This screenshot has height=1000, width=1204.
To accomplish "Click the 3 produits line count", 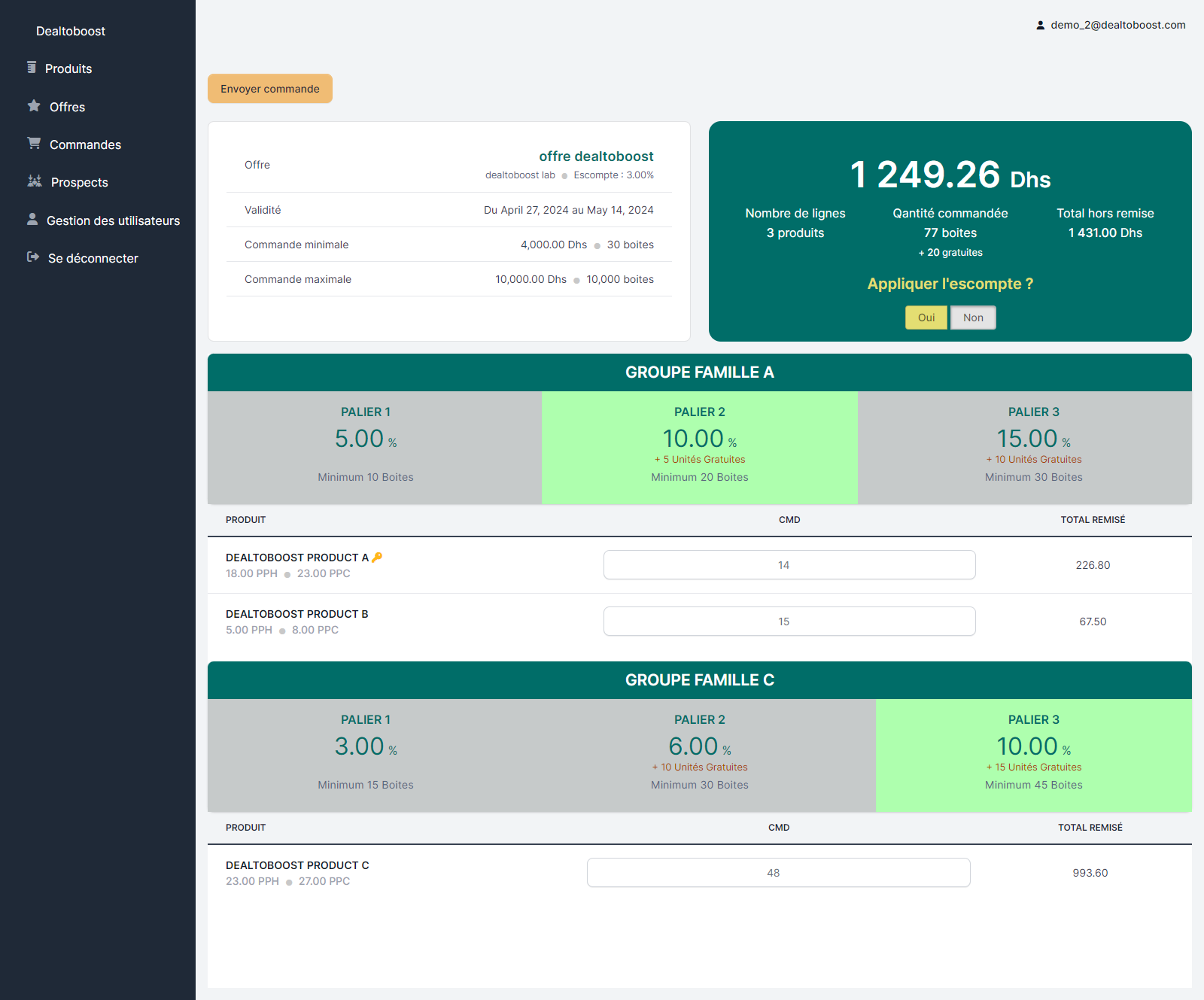I will point(795,233).
